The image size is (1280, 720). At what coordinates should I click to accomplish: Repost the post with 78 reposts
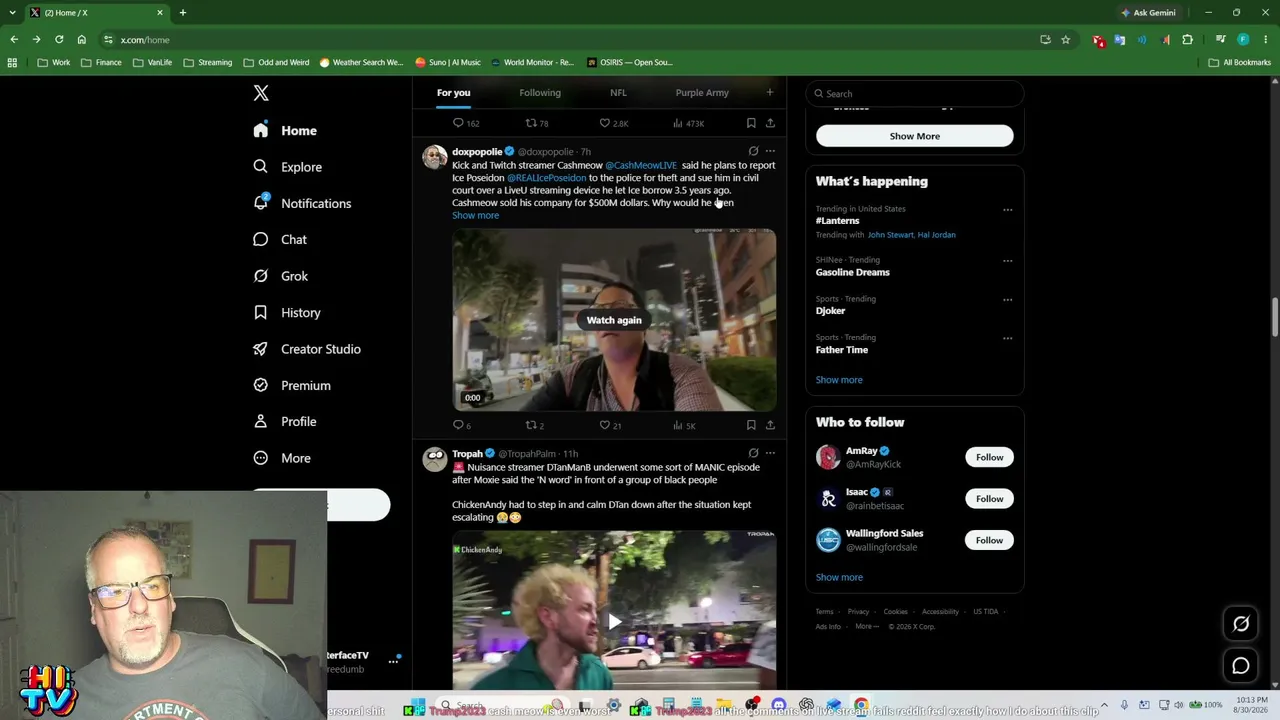click(x=537, y=123)
